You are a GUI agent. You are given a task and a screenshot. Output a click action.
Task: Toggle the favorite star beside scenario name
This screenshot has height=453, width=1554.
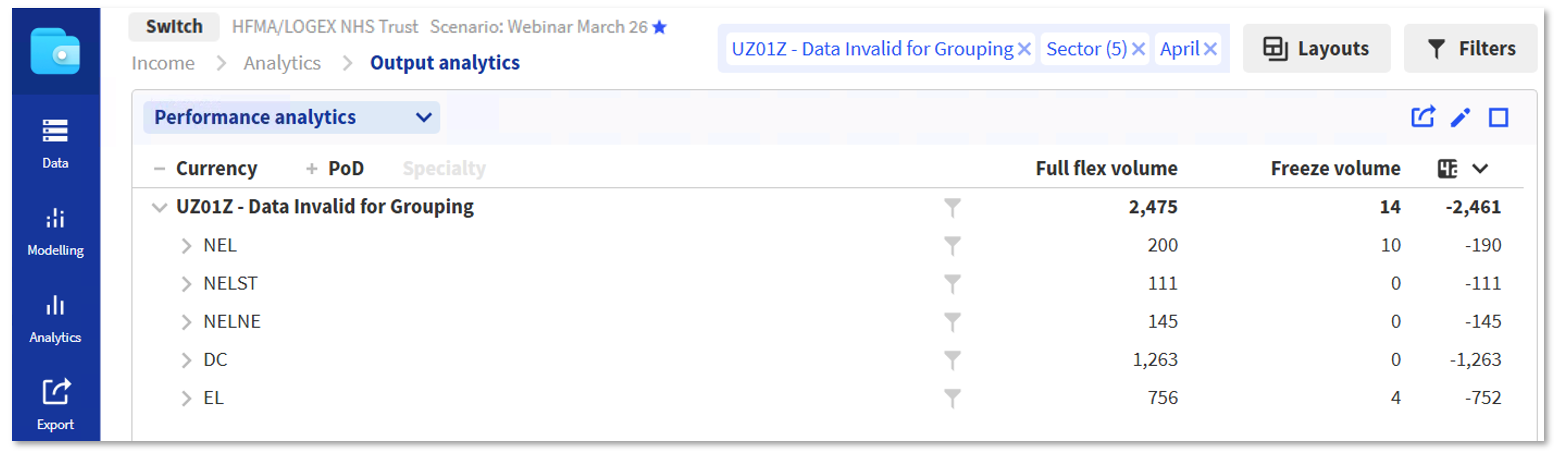(659, 27)
